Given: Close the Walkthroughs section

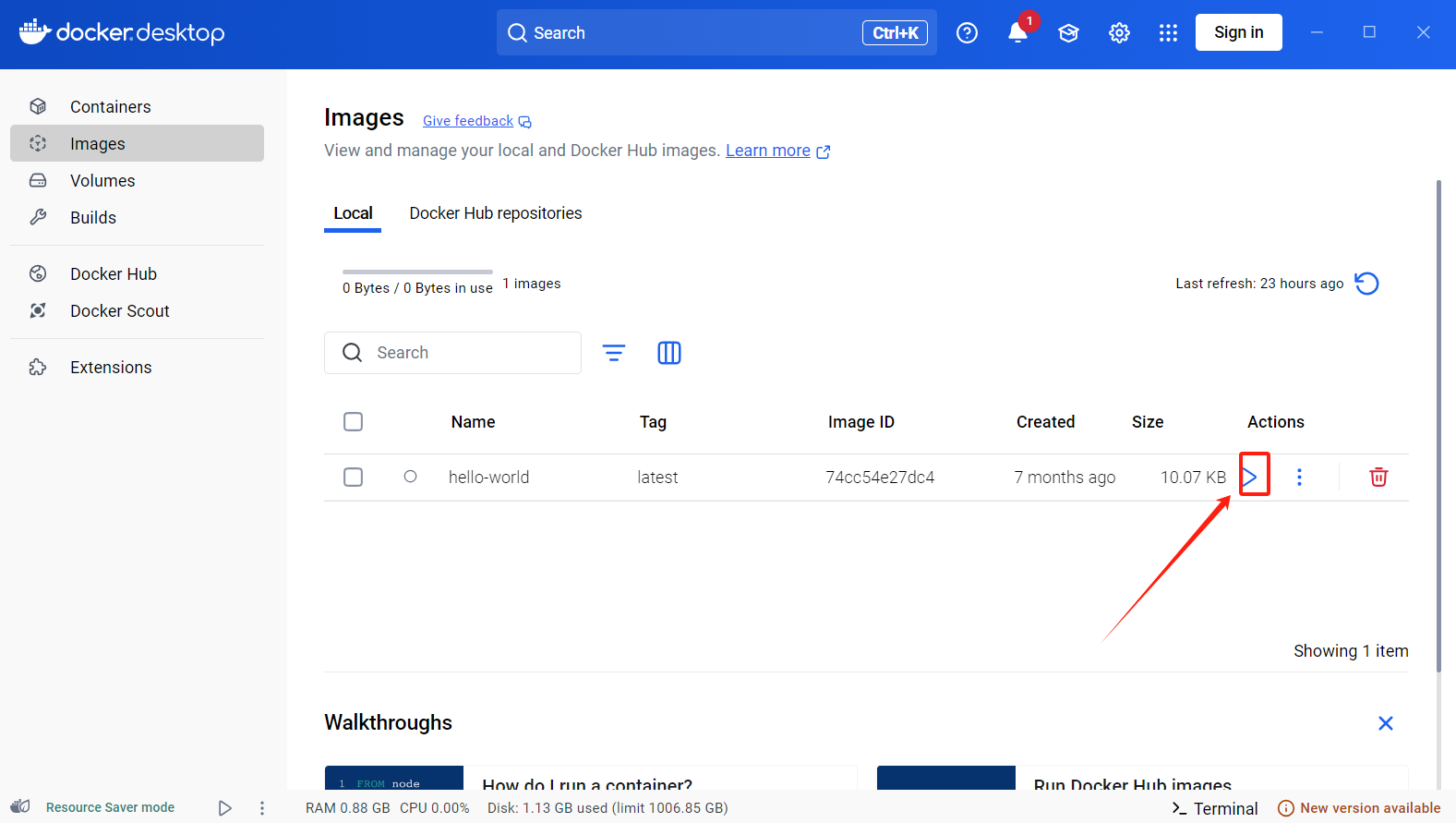Looking at the screenshot, I should tap(1386, 723).
